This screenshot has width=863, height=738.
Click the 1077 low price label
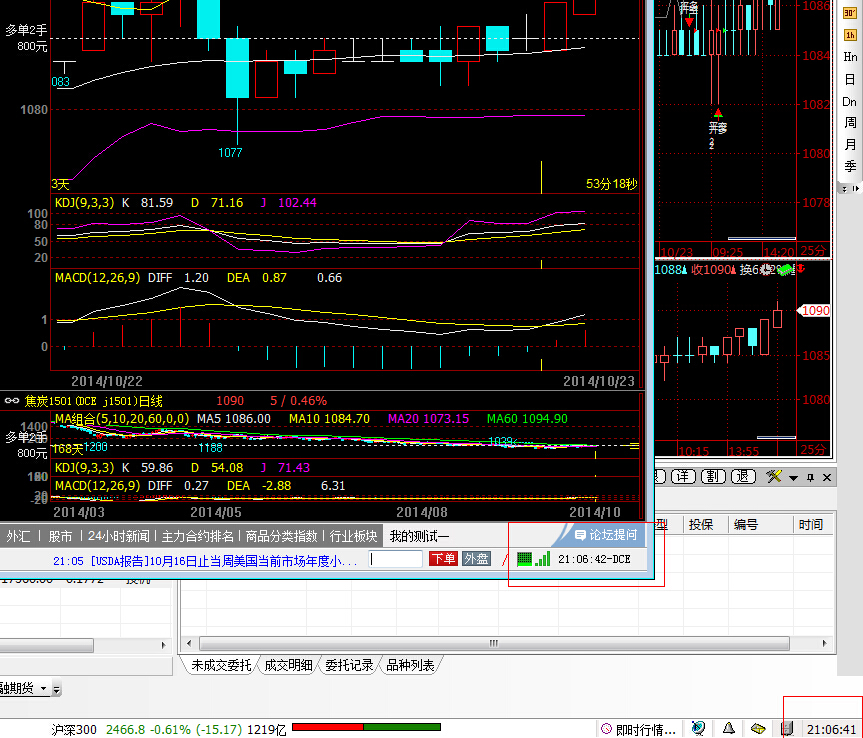click(x=230, y=152)
